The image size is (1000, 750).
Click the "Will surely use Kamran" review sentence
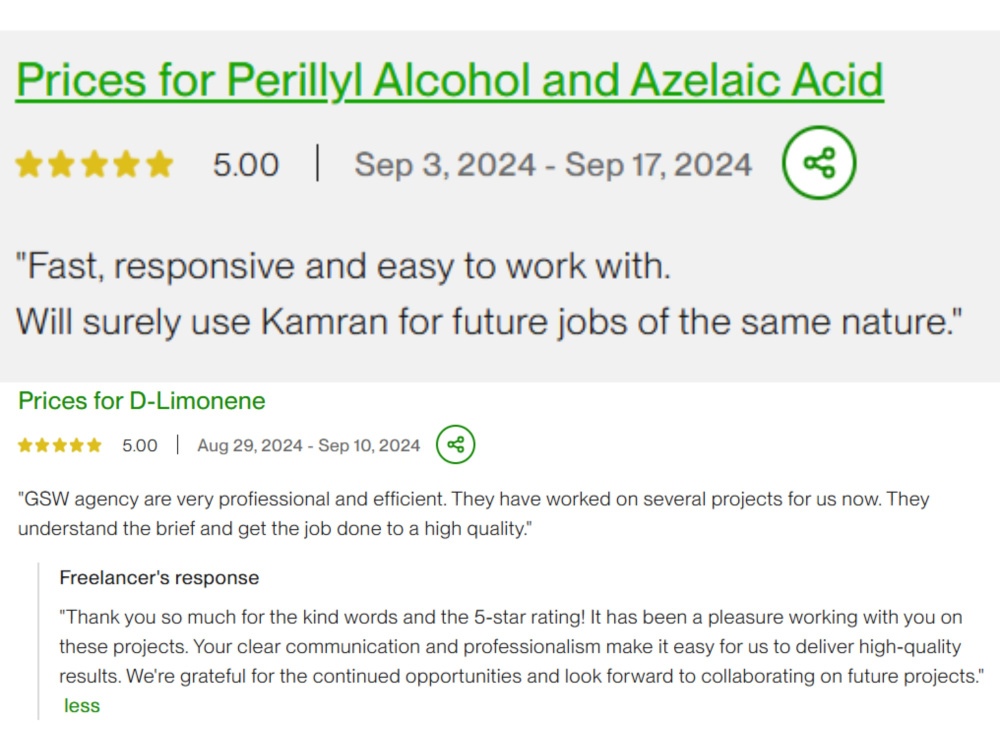489,321
